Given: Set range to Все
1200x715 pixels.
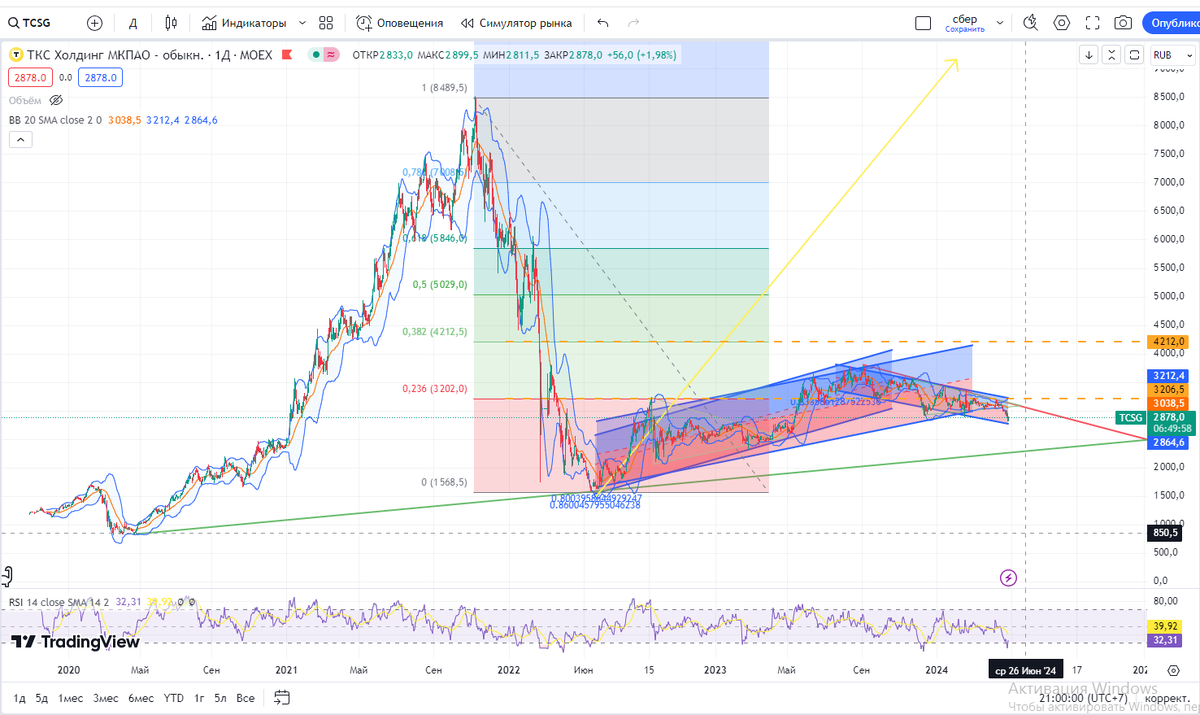Looking at the screenshot, I should (x=246, y=698).
